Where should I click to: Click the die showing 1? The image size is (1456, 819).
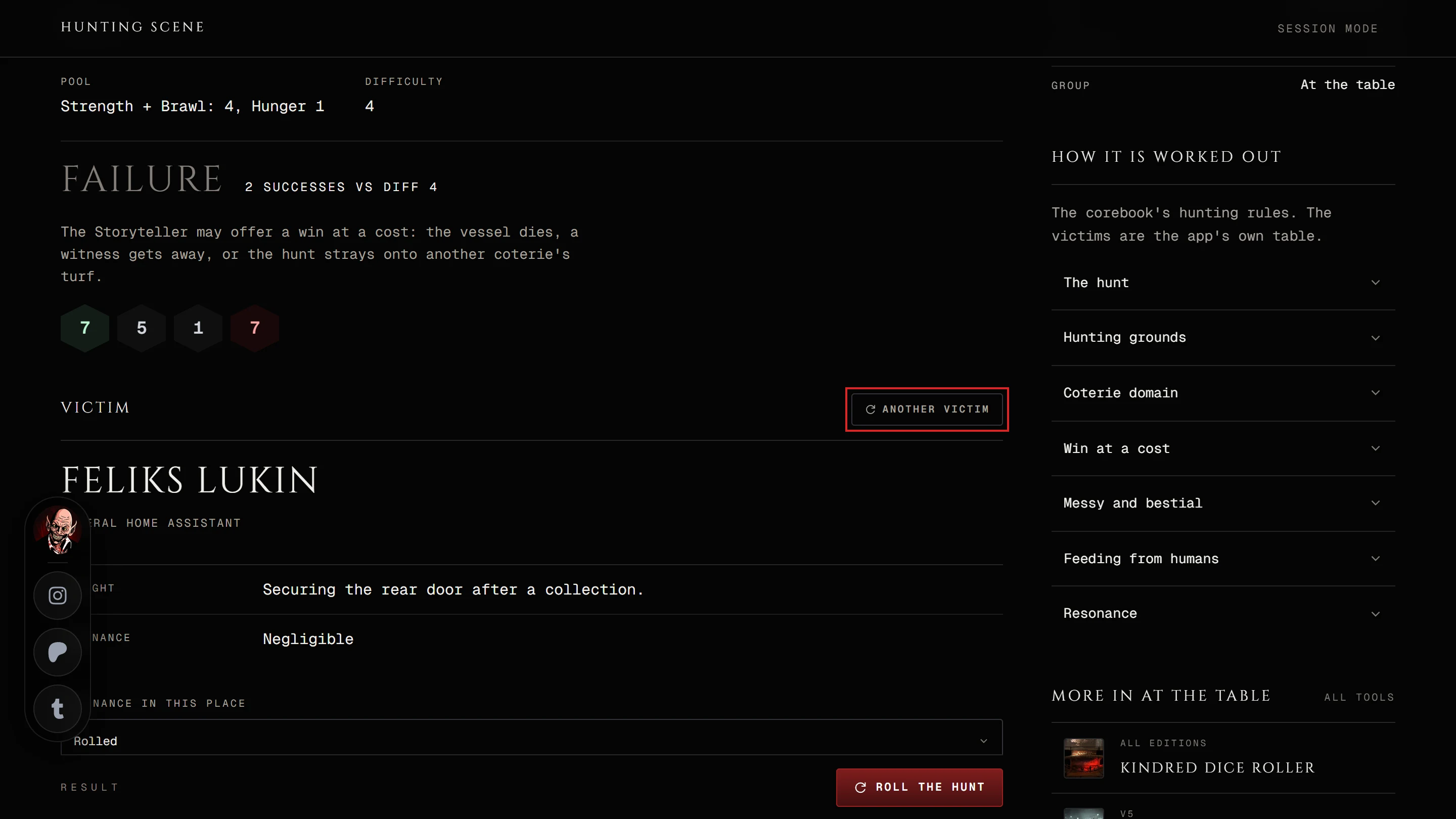(x=198, y=328)
